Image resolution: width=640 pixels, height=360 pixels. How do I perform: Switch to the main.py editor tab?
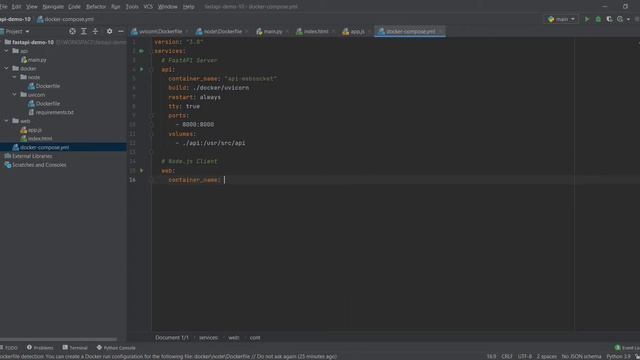(x=273, y=31)
